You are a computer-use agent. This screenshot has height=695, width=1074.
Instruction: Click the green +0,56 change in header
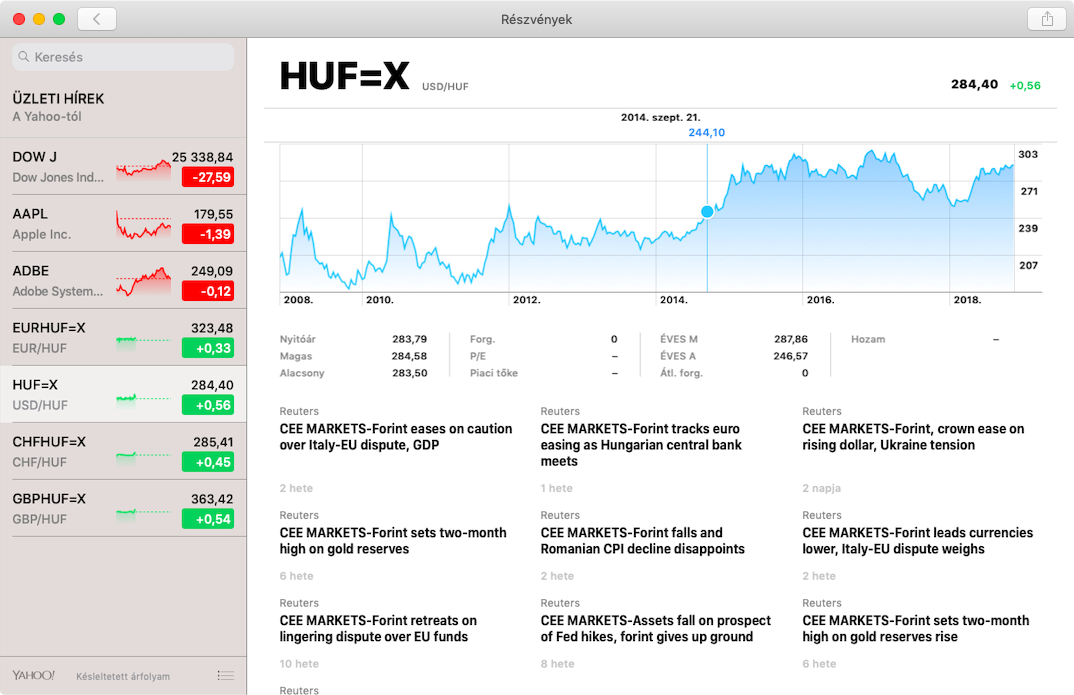click(1025, 86)
